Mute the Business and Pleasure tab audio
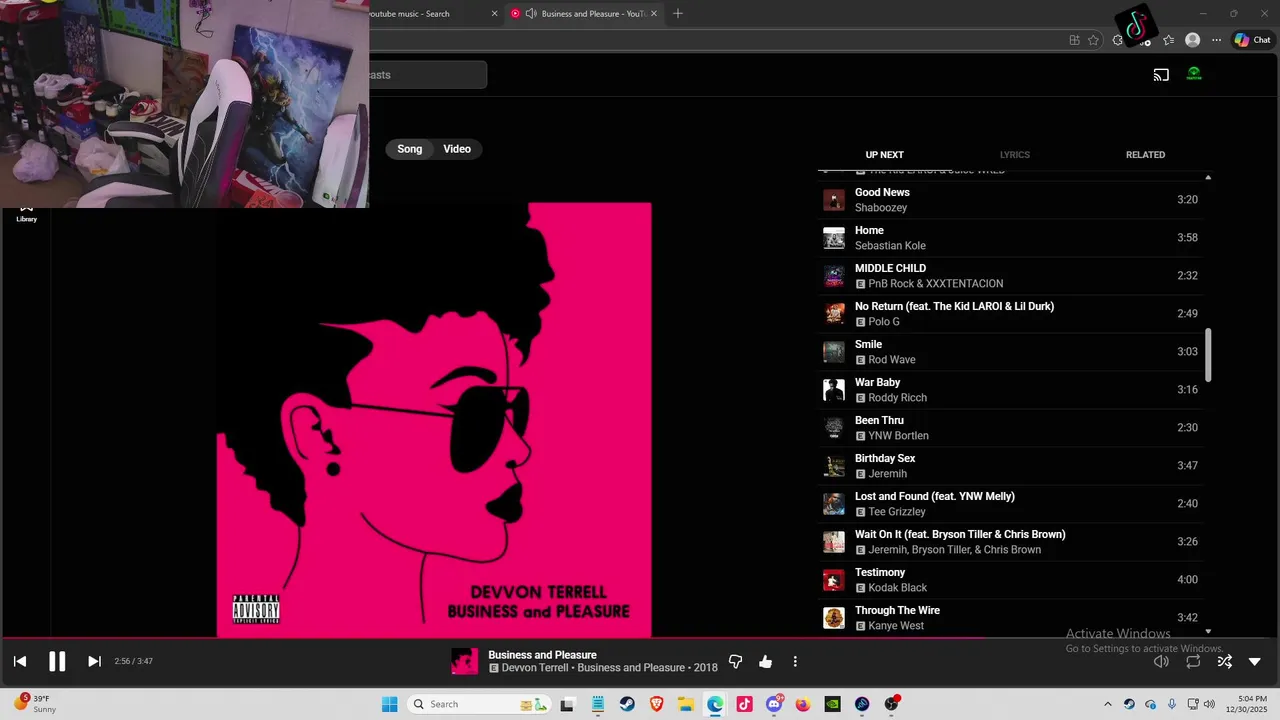The height and width of the screenshot is (720, 1280). pyautogui.click(x=531, y=14)
